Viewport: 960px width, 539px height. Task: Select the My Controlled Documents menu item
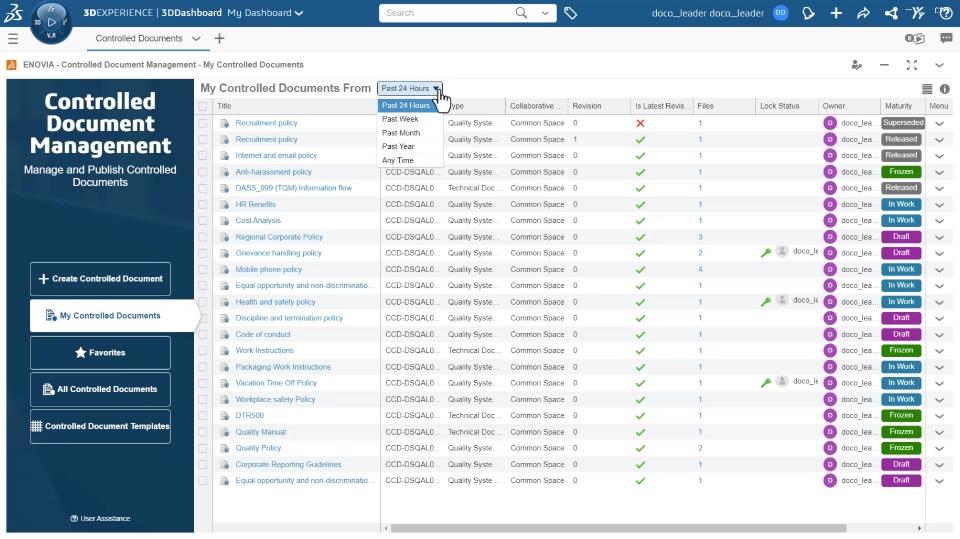pyautogui.click(x=110, y=316)
